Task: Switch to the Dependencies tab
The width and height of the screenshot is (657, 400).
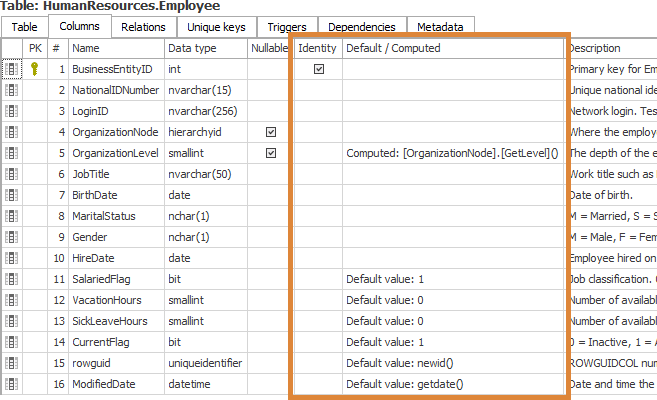Action: [x=361, y=27]
